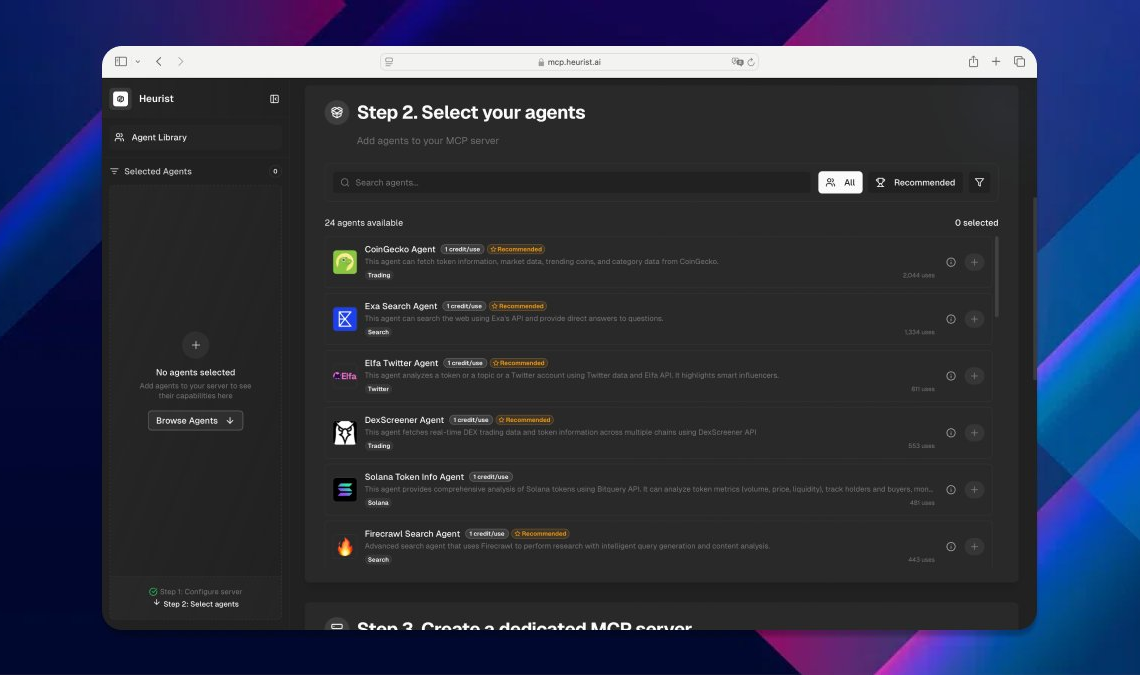Go to Step 1: Configure server
The image size is (1140, 675).
coord(200,592)
